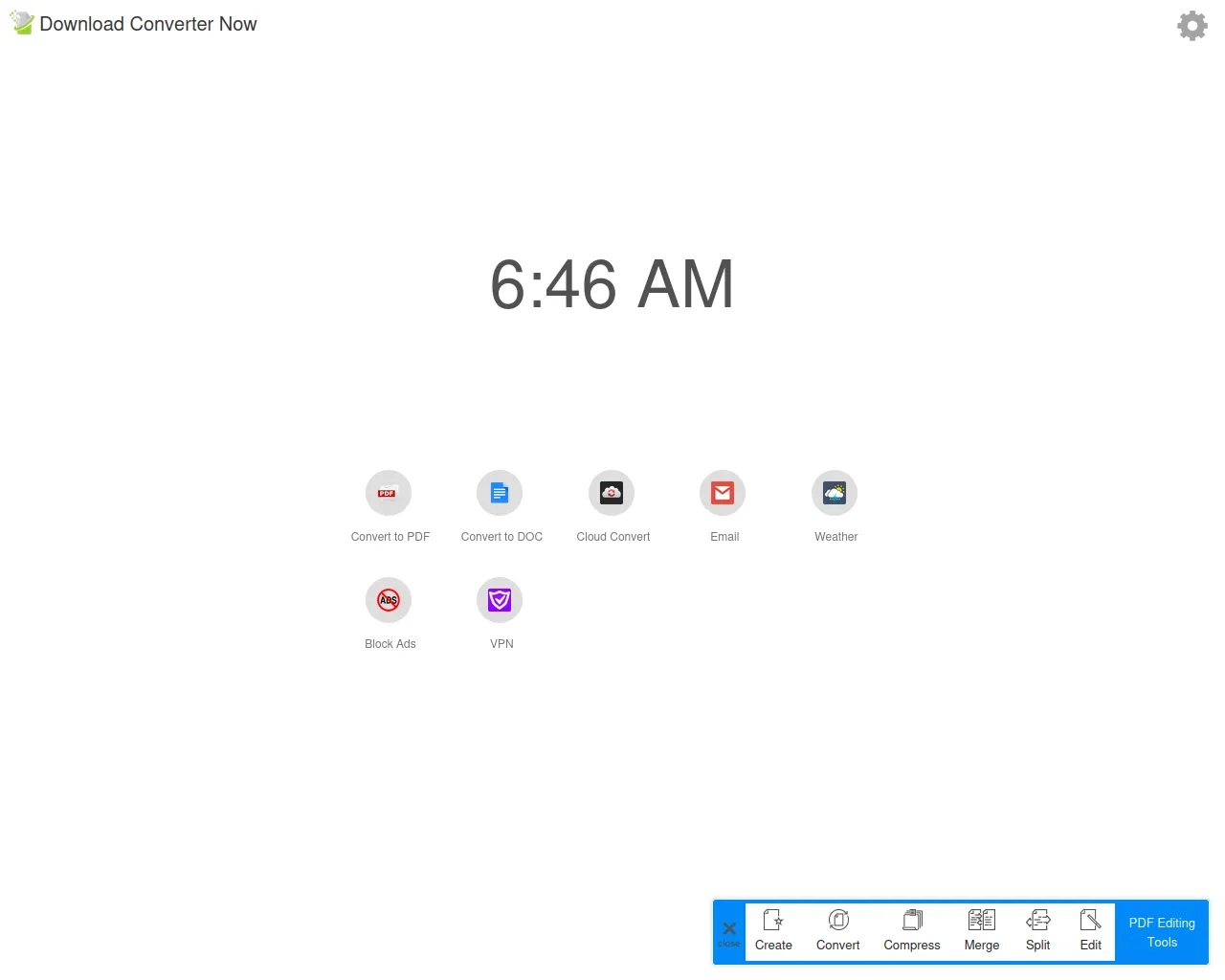Open the Edit PDF tool
Viewport: 1225px width, 980px height.
[1091, 931]
